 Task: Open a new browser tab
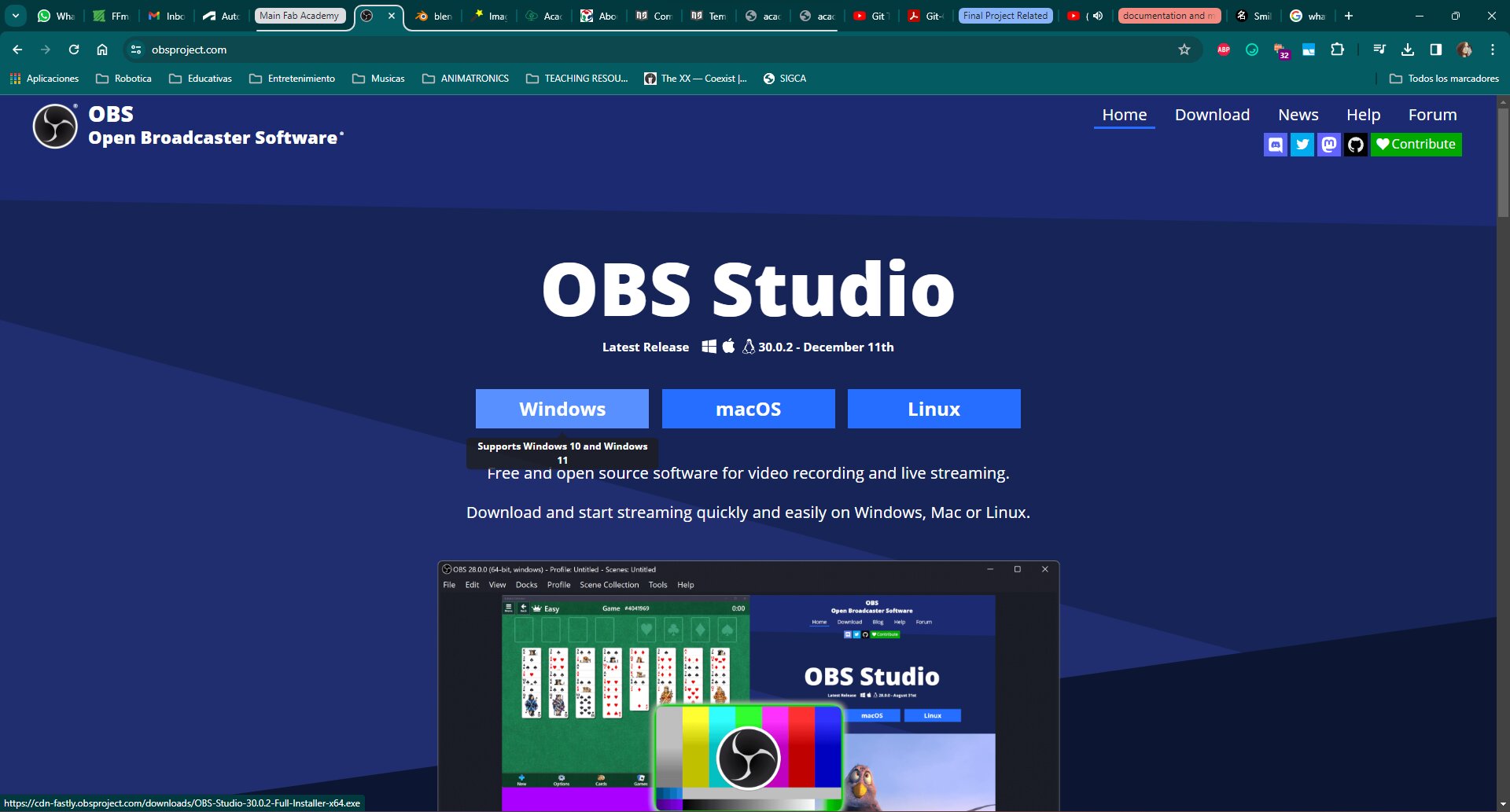(x=1349, y=16)
